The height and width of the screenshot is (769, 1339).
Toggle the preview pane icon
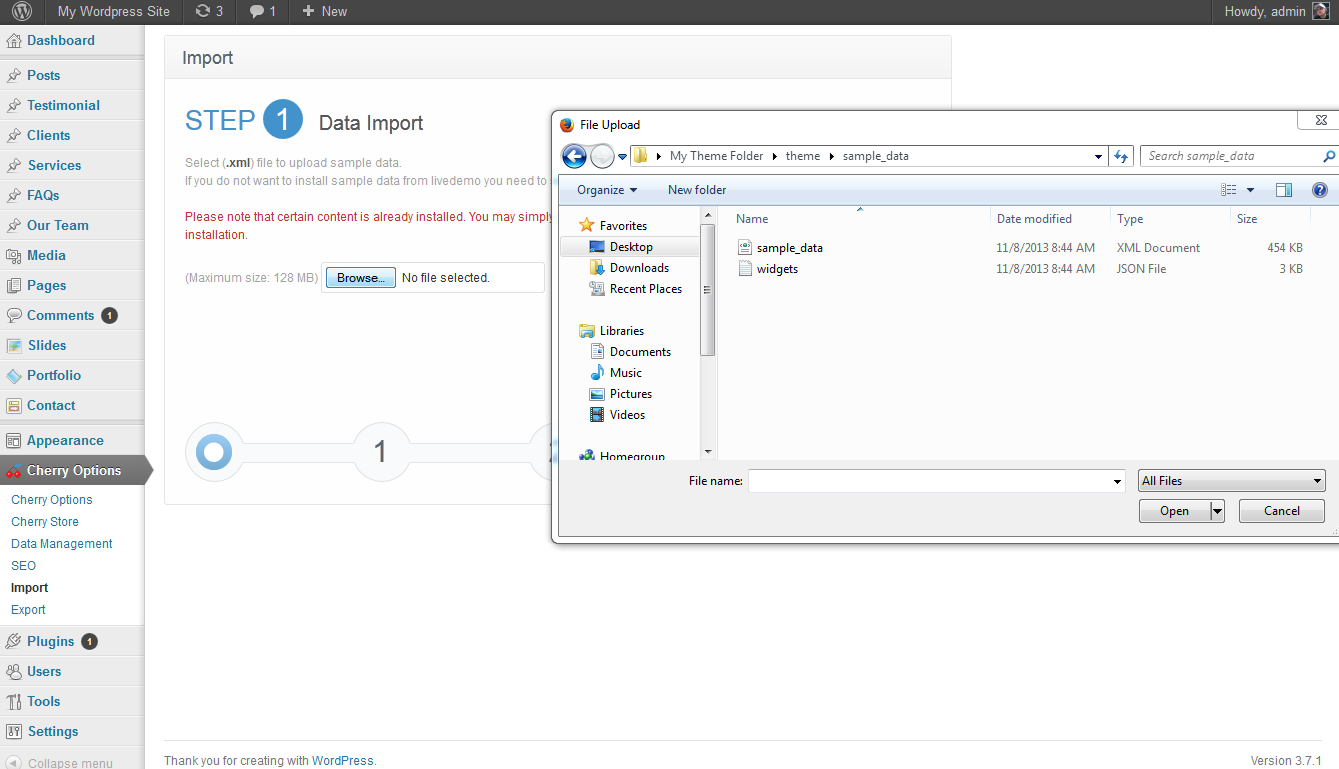pos(1284,190)
